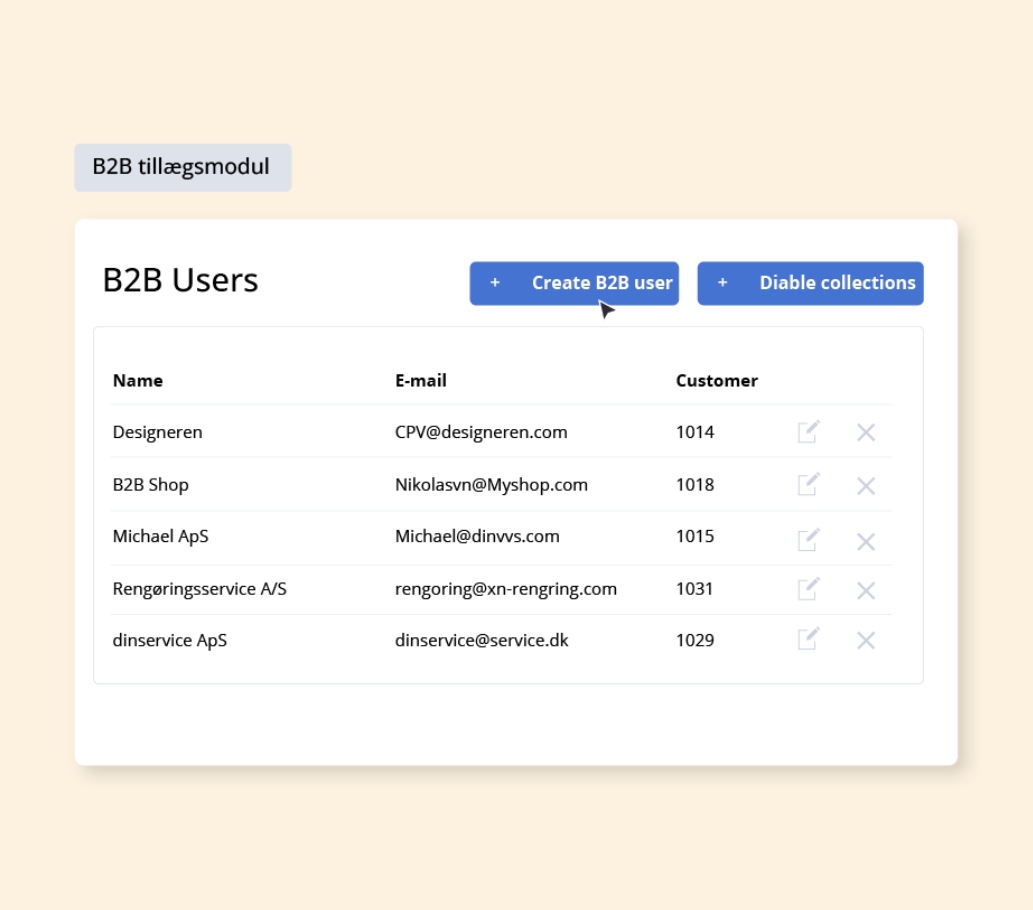Edit the Designeren user row
This screenshot has height=910, width=1033.
point(808,432)
